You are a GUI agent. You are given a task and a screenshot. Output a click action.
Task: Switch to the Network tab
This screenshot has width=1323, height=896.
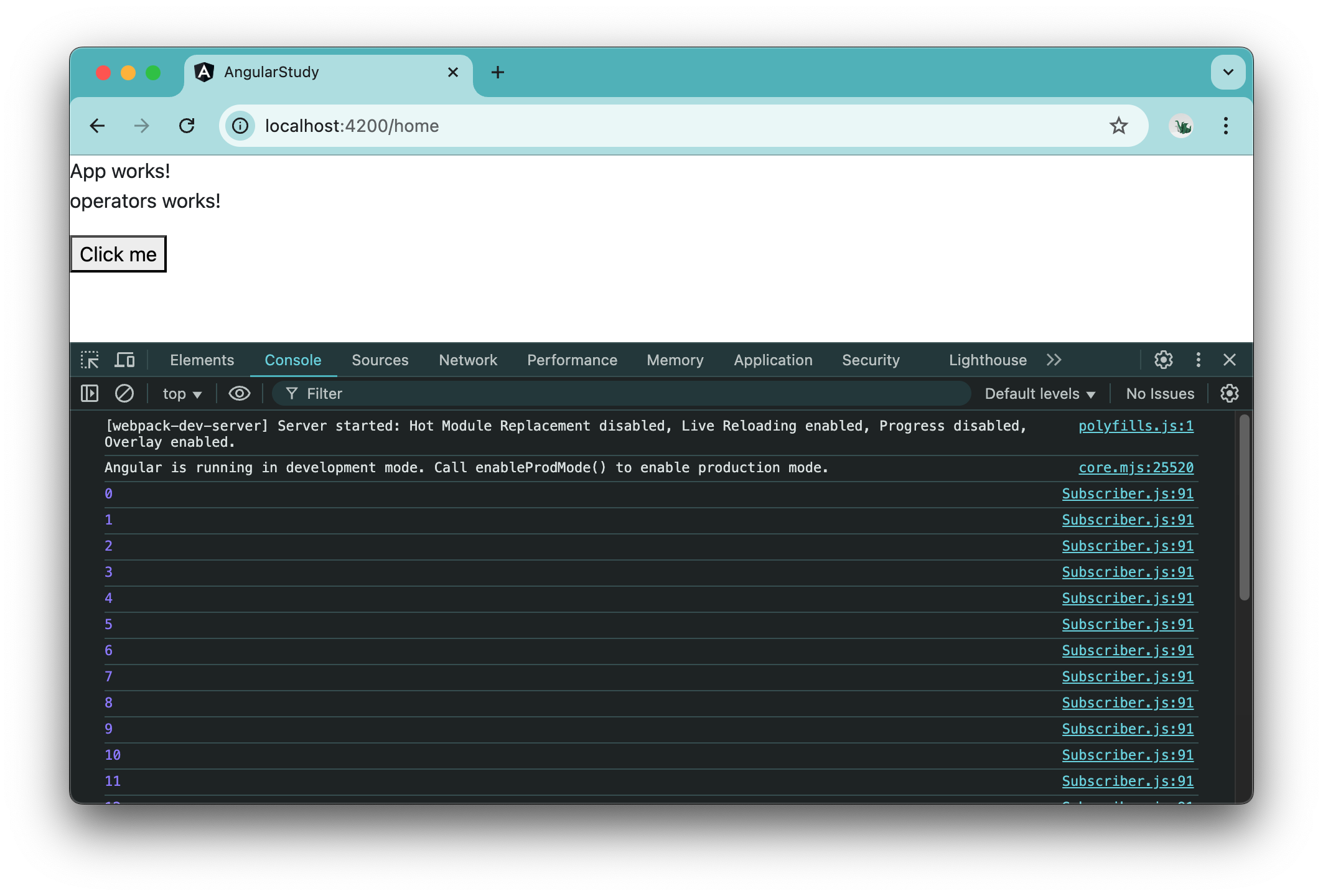tap(467, 360)
